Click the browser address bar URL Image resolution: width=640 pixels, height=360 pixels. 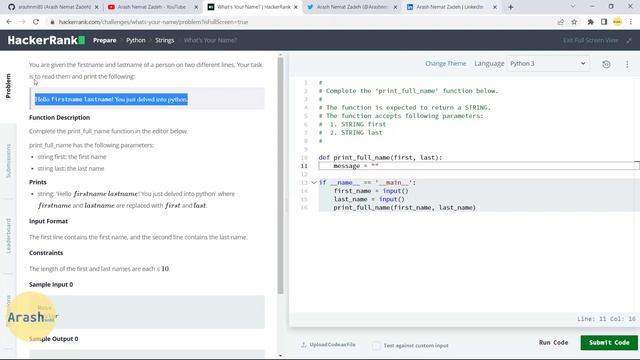[153, 22]
